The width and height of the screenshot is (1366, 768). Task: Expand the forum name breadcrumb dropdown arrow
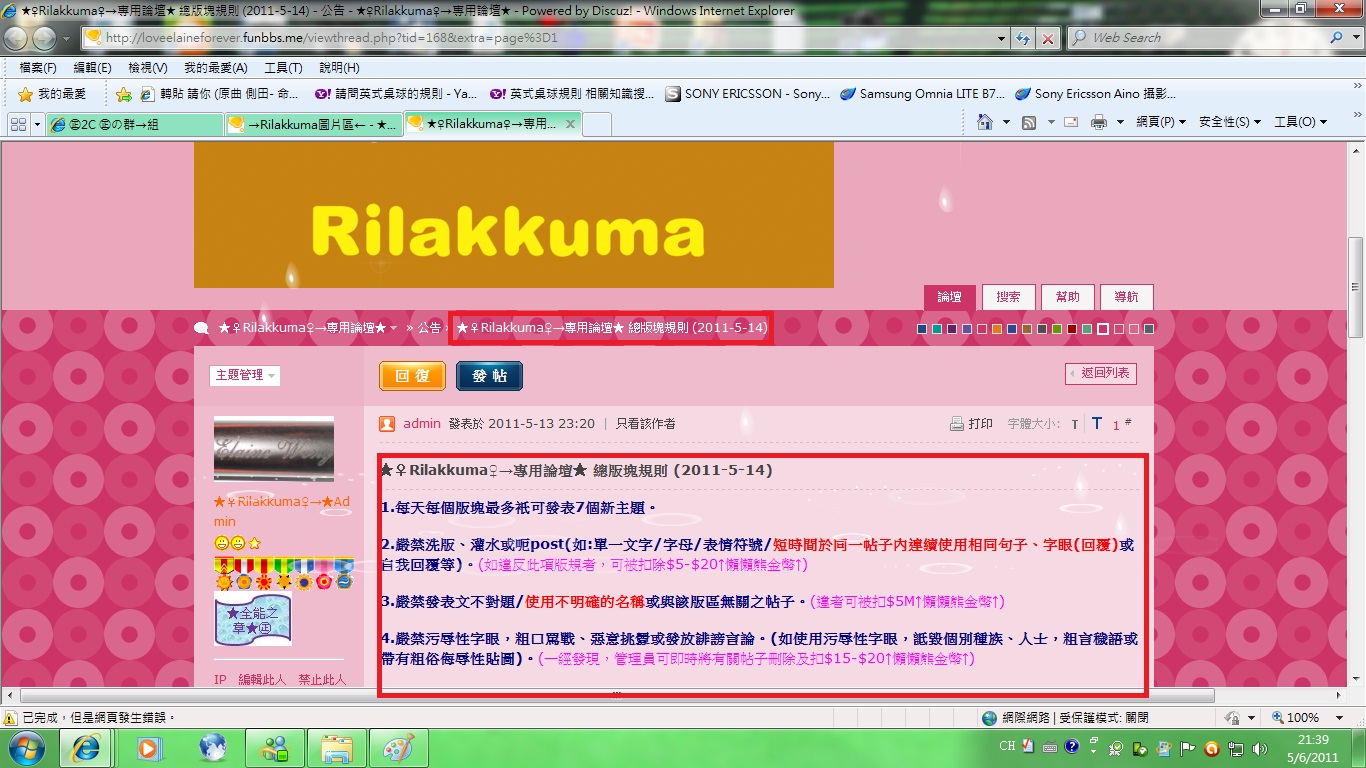[394, 328]
